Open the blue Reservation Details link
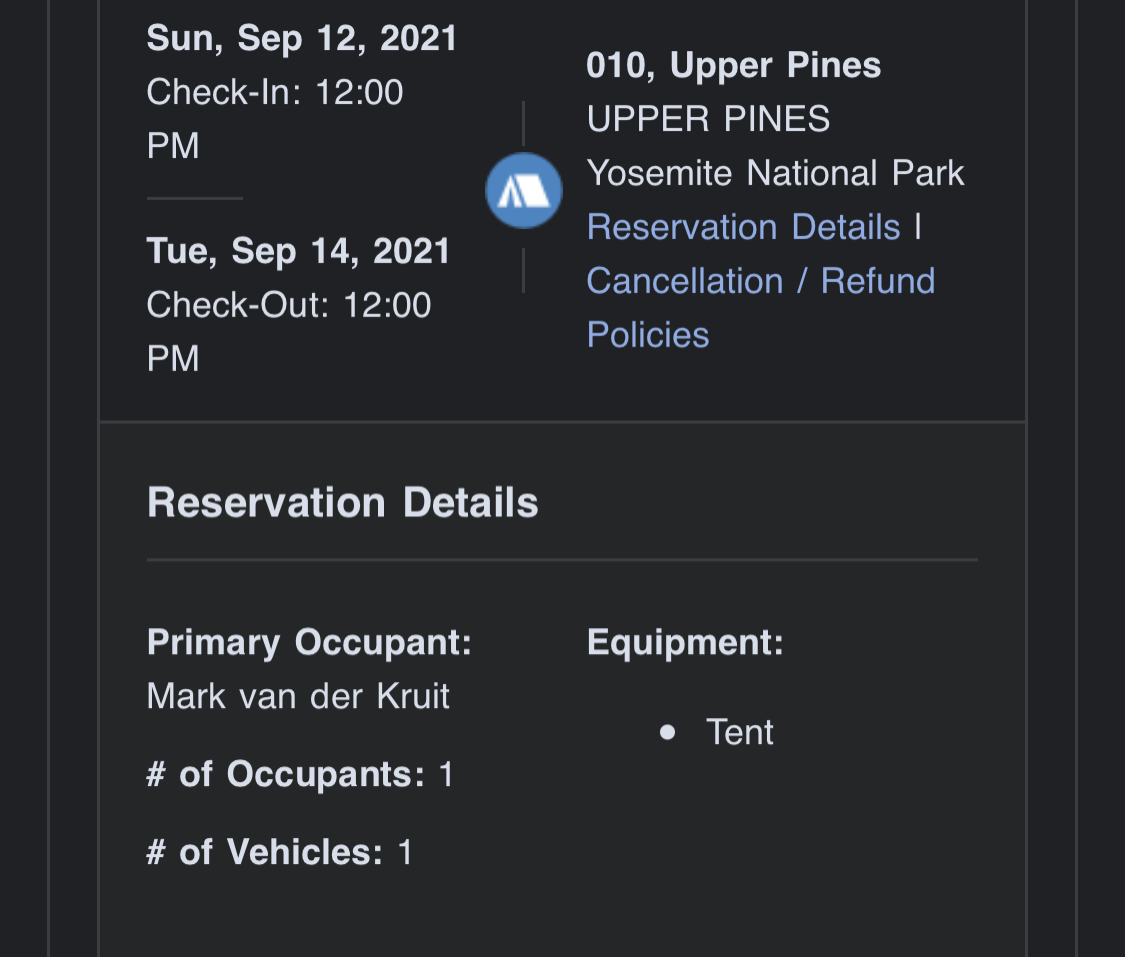The width and height of the screenshot is (1125, 957). point(743,227)
